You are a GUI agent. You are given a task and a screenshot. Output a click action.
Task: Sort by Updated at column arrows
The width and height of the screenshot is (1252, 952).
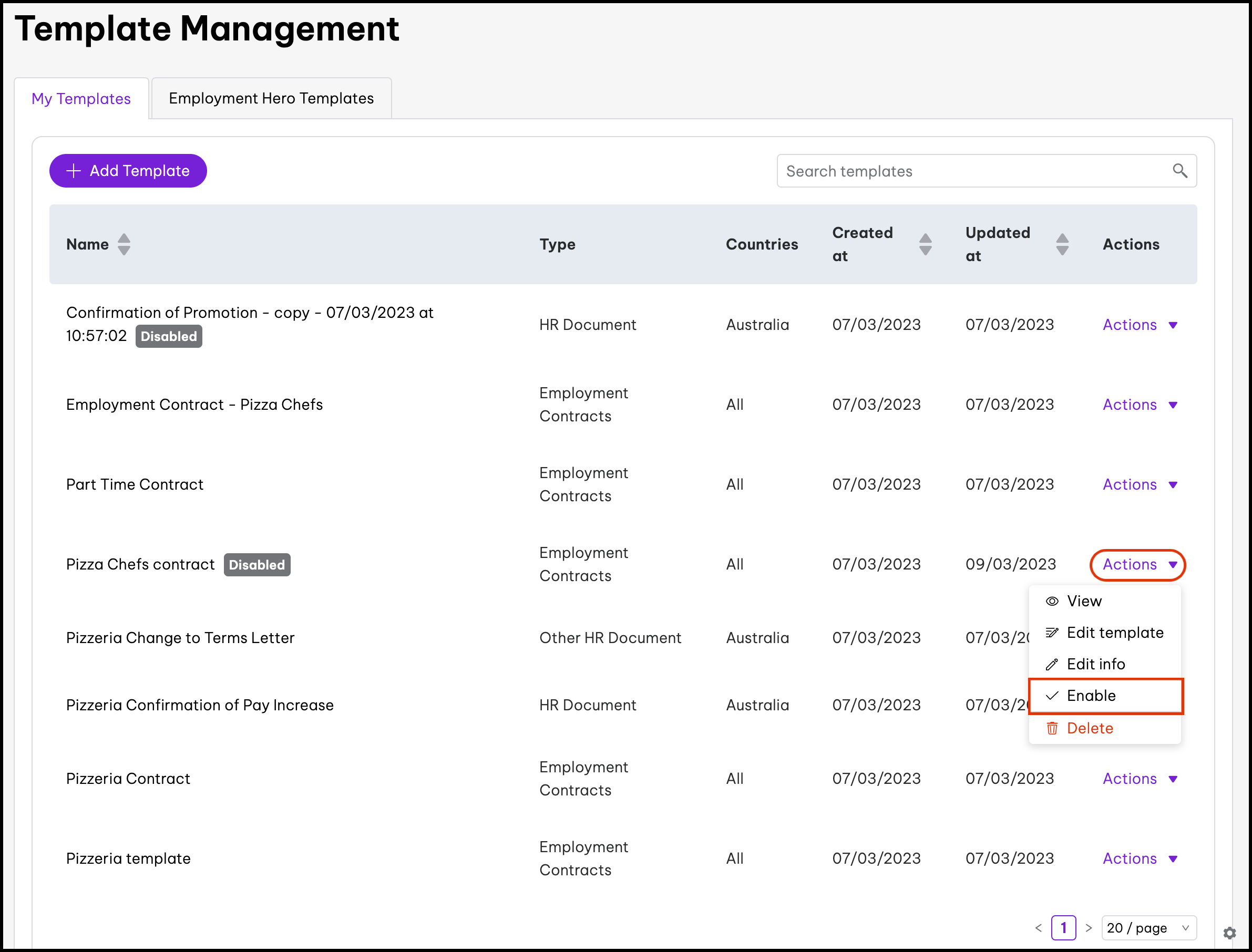point(1062,244)
